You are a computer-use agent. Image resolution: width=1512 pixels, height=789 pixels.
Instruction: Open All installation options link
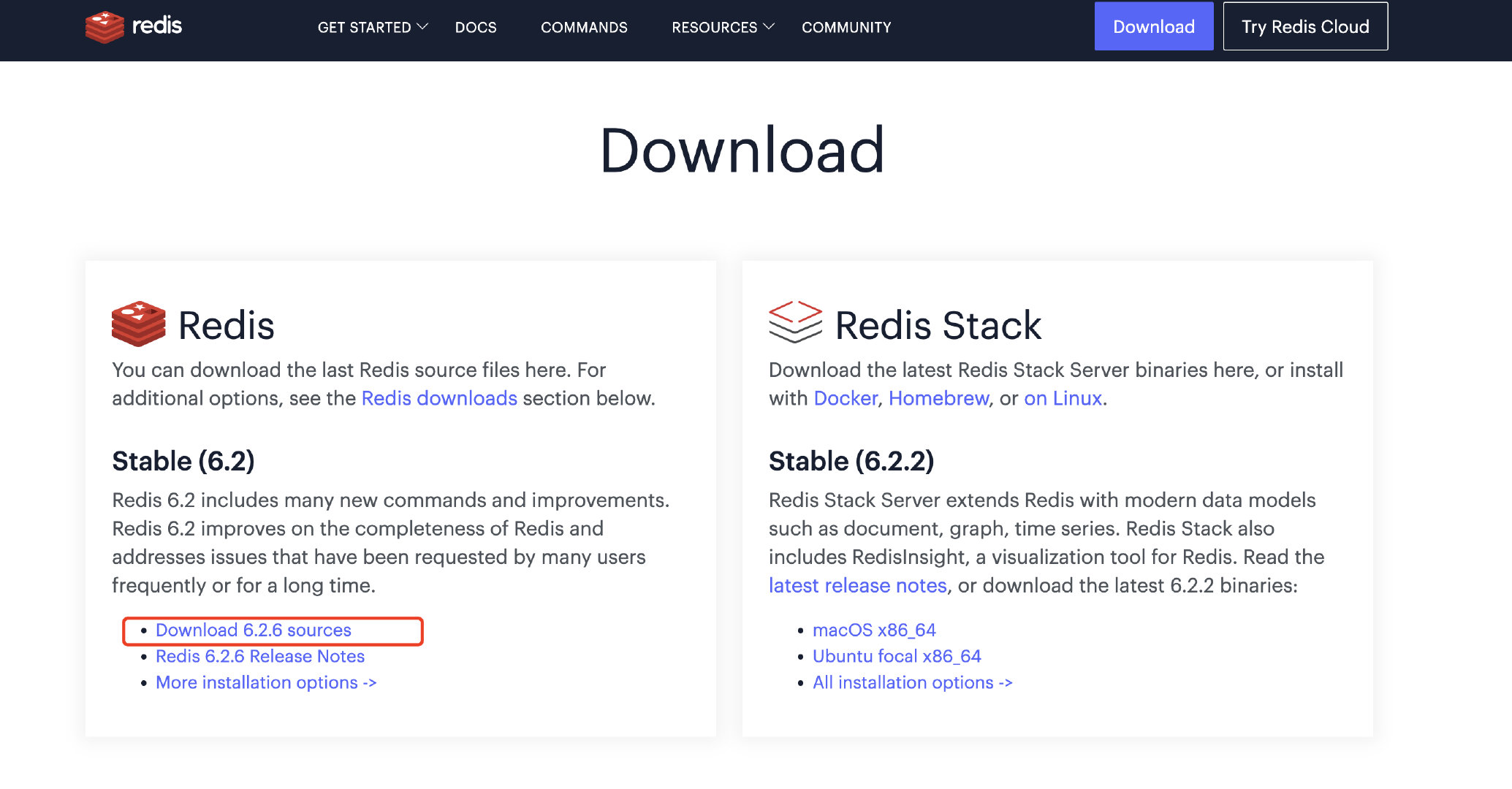[x=913, y=682]
